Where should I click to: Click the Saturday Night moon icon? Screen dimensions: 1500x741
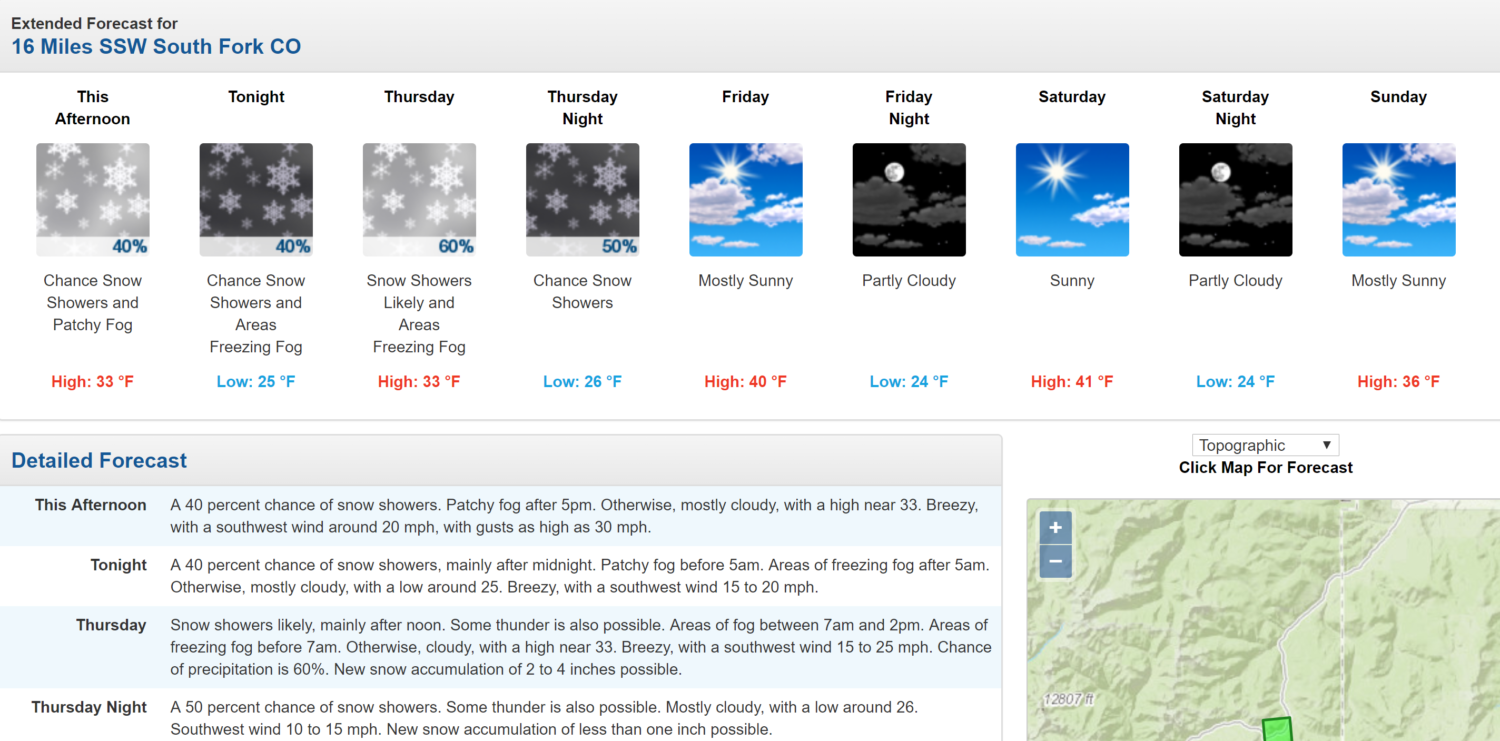click(x=1236, y=200)
